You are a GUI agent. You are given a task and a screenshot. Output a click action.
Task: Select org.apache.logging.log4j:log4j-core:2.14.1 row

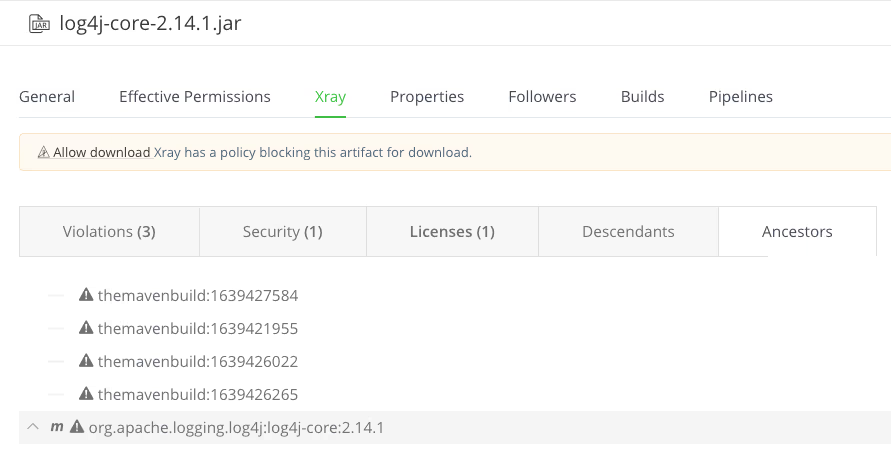coord(455,427)
